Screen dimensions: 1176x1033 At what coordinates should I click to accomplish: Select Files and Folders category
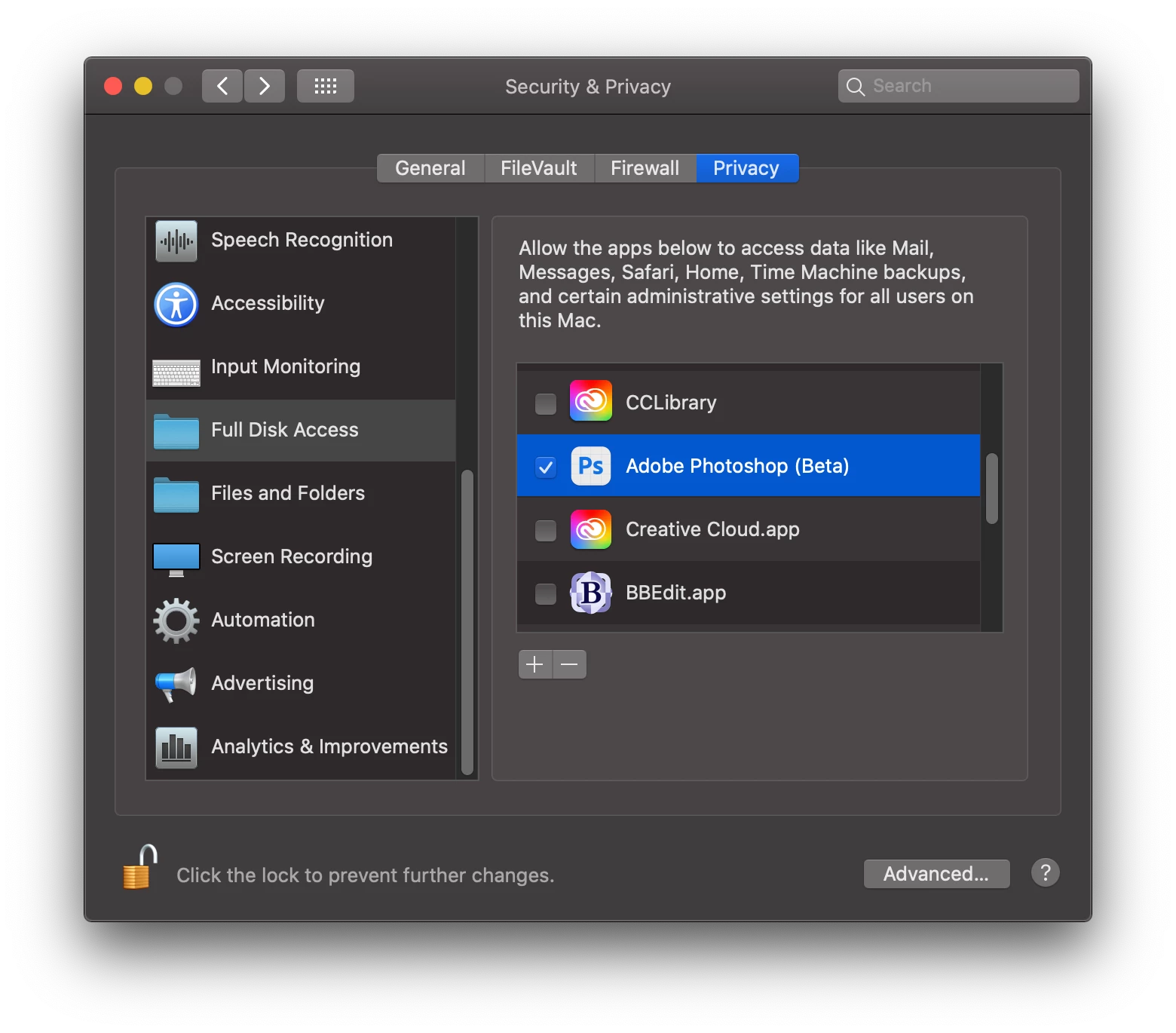[301, 494]
